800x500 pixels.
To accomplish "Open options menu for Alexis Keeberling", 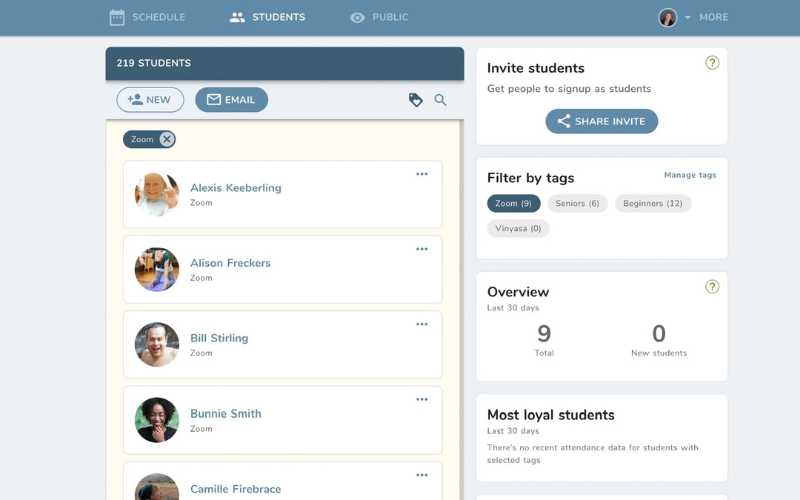I will click(x=422, y=174).
